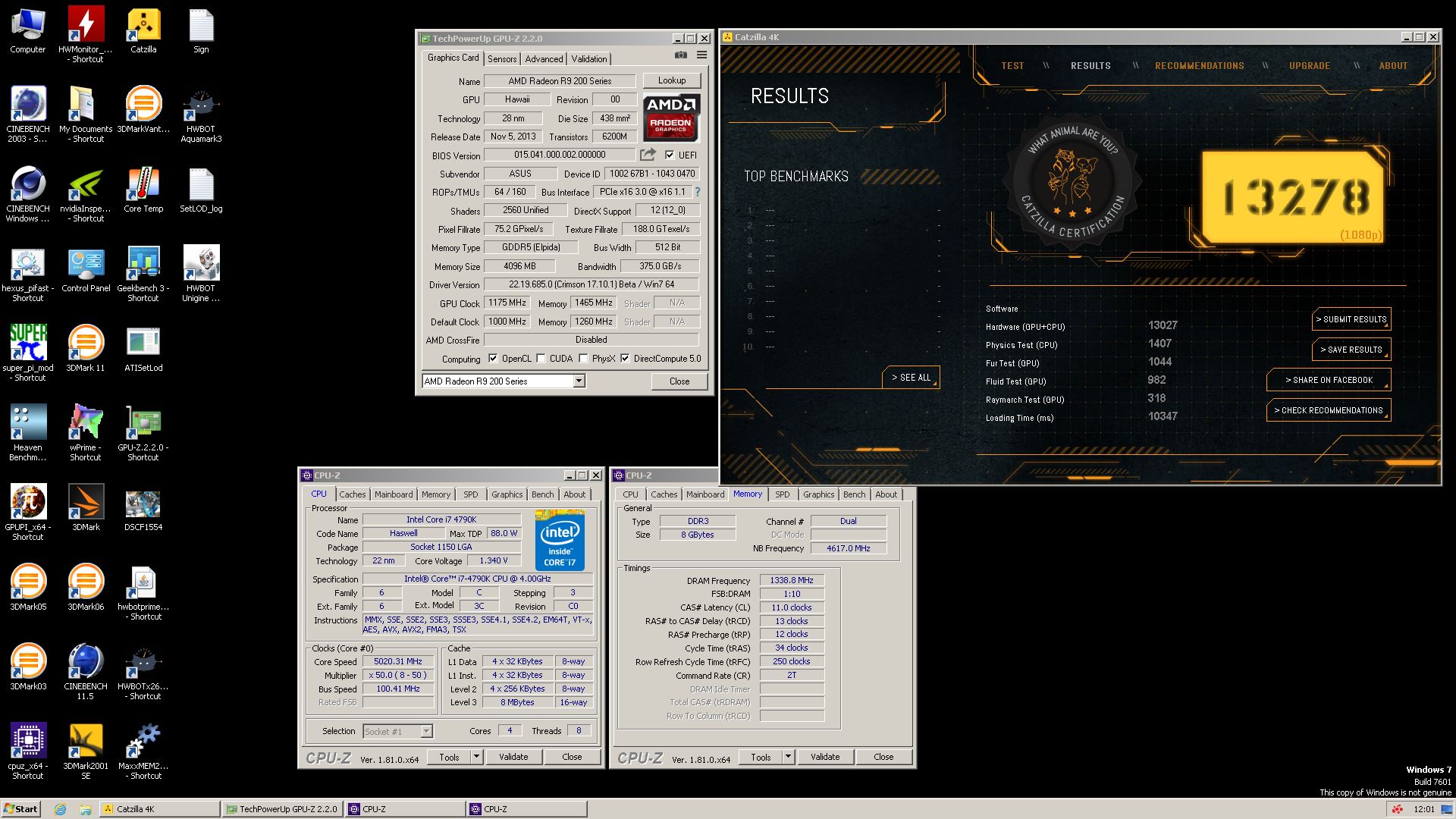Viewport: 1456px width, 819px height.
Task: Toggle the CUDA checkbox
Action: [541, 359]
